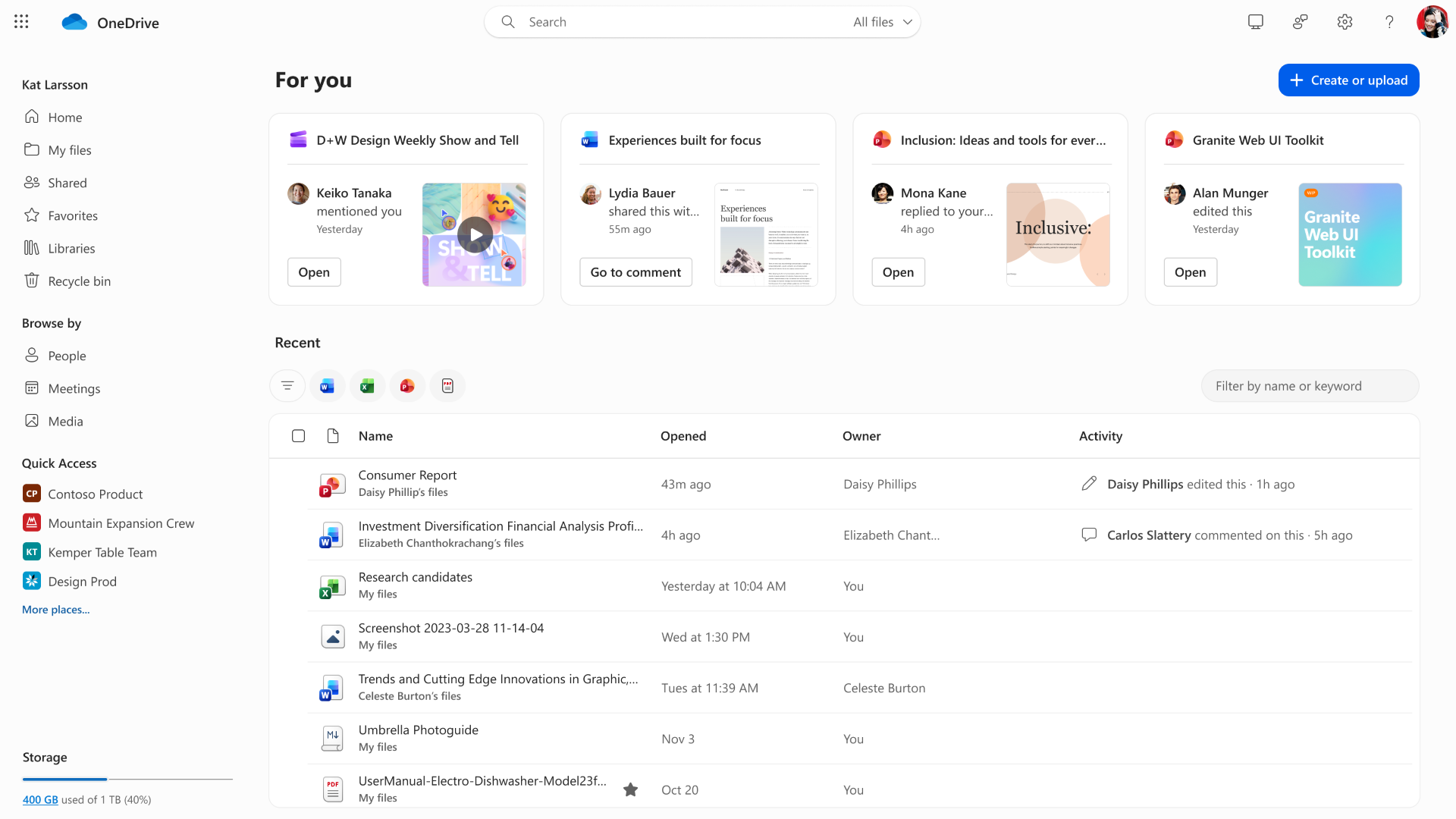
Task: Open the Research candidates file
Action: coord(415,577)
